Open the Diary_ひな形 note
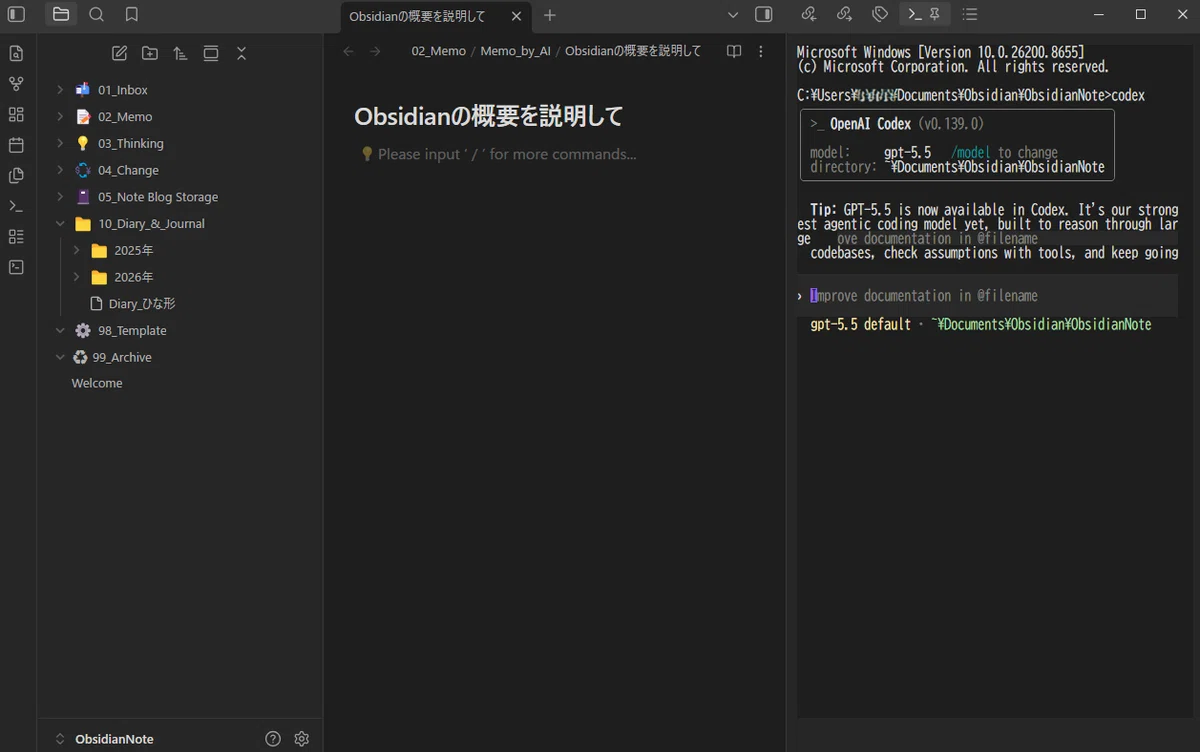This screenshot has height=752, width=1200. click(x=142, y=303)
